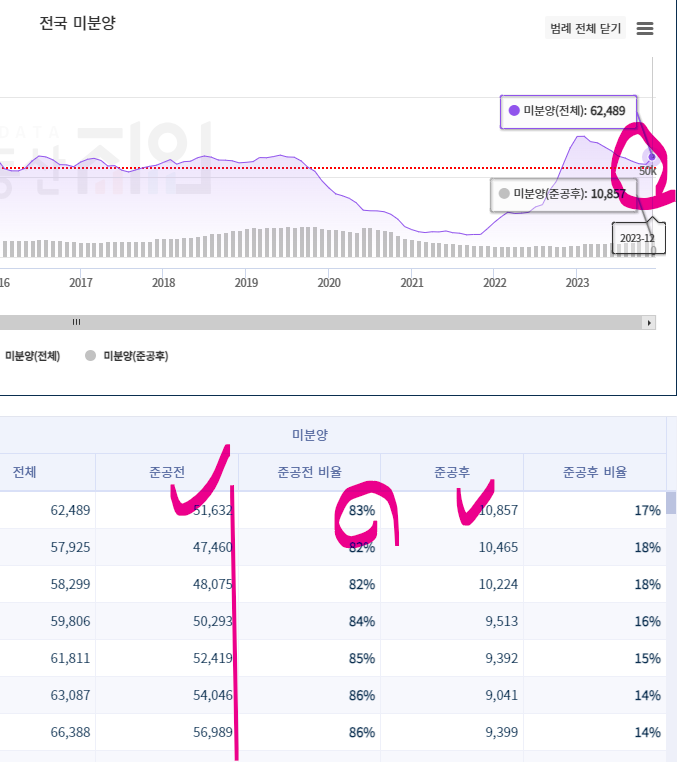The width and height of the screenshot is (678, 762).
Task: Click the 미분양 group header
Action: [310, 434]
